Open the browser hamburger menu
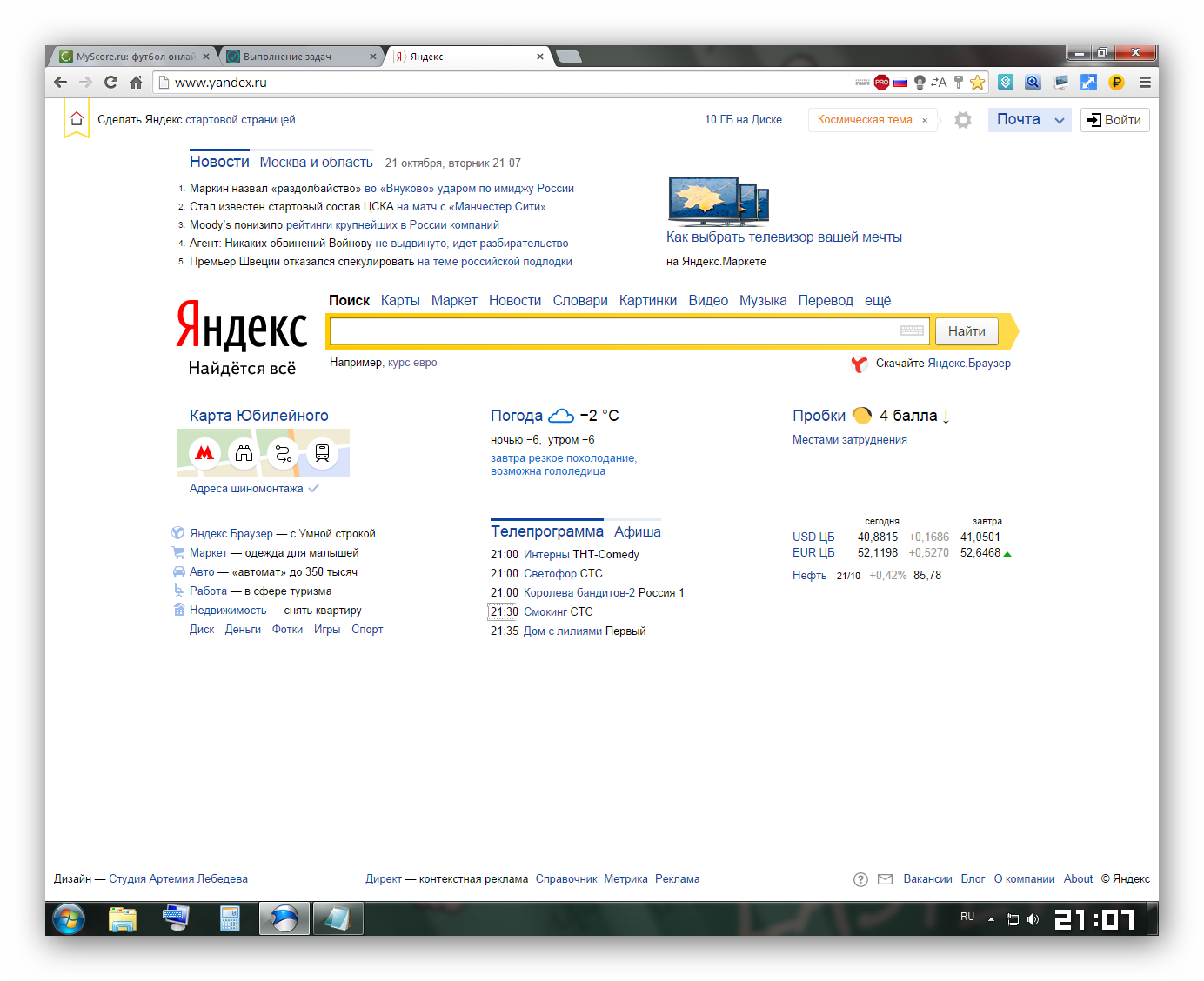The image size is (1204, 981). click(x=1145, y=82)
